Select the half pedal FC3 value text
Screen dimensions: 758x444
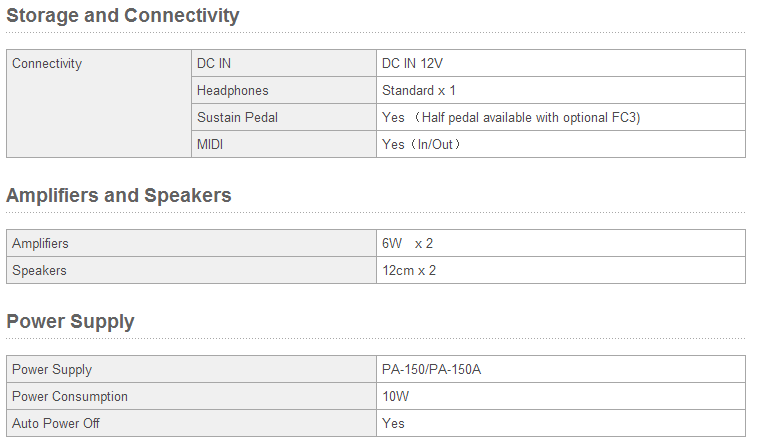tap(511, 118)
